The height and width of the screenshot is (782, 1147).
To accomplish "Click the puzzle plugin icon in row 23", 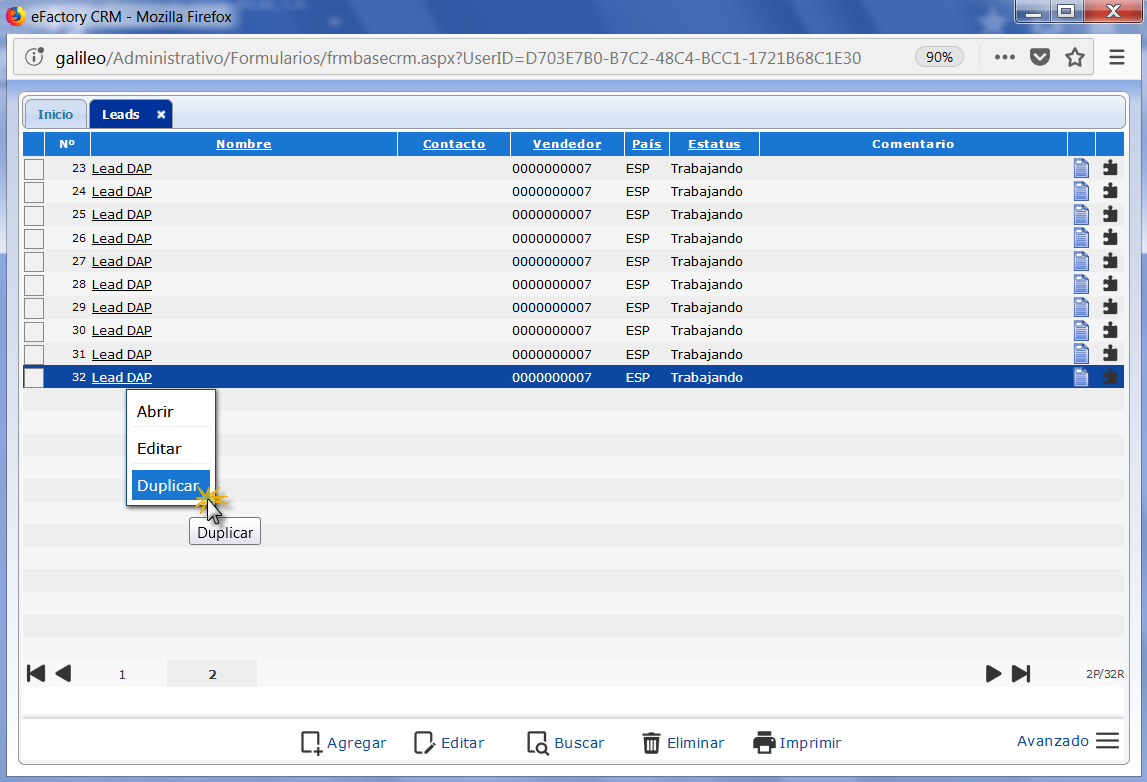I will [1110, 168].
